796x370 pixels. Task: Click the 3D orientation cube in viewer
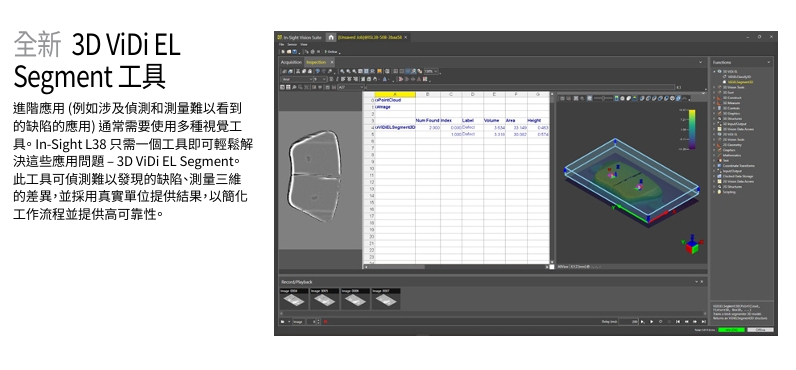click(x=692, y=246)
